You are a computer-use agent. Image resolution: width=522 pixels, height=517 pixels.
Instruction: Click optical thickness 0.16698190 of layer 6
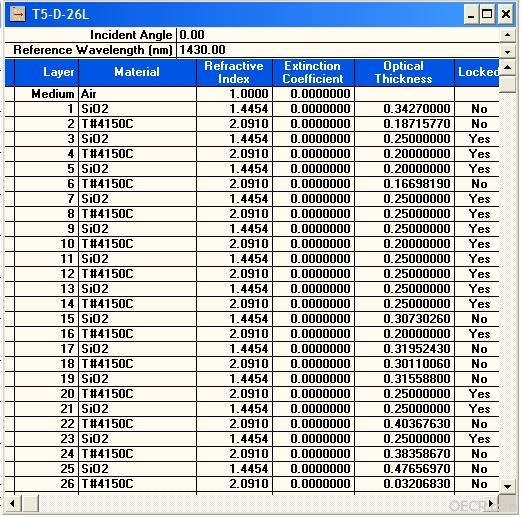coord(404,184)
